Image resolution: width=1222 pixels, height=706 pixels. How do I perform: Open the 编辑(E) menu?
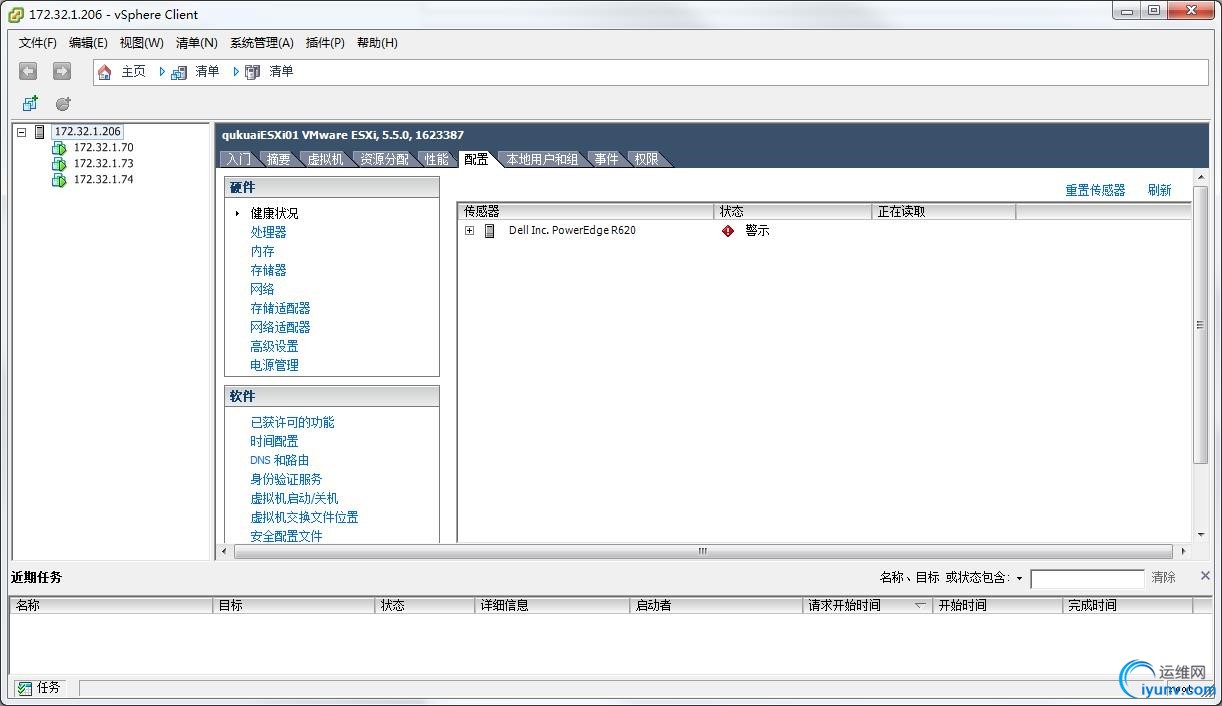(x=88, y=43)
